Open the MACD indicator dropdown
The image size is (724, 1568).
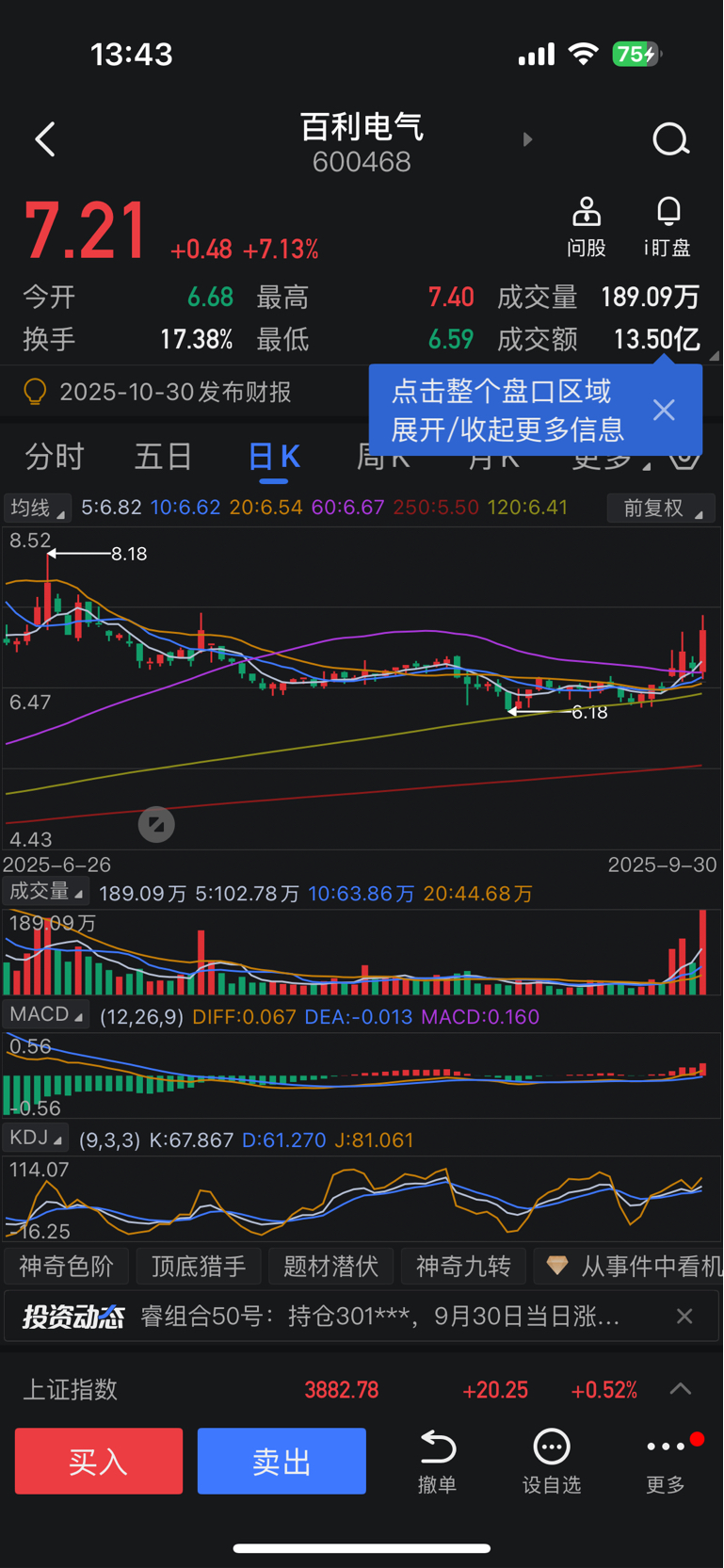click(45, 1015)
